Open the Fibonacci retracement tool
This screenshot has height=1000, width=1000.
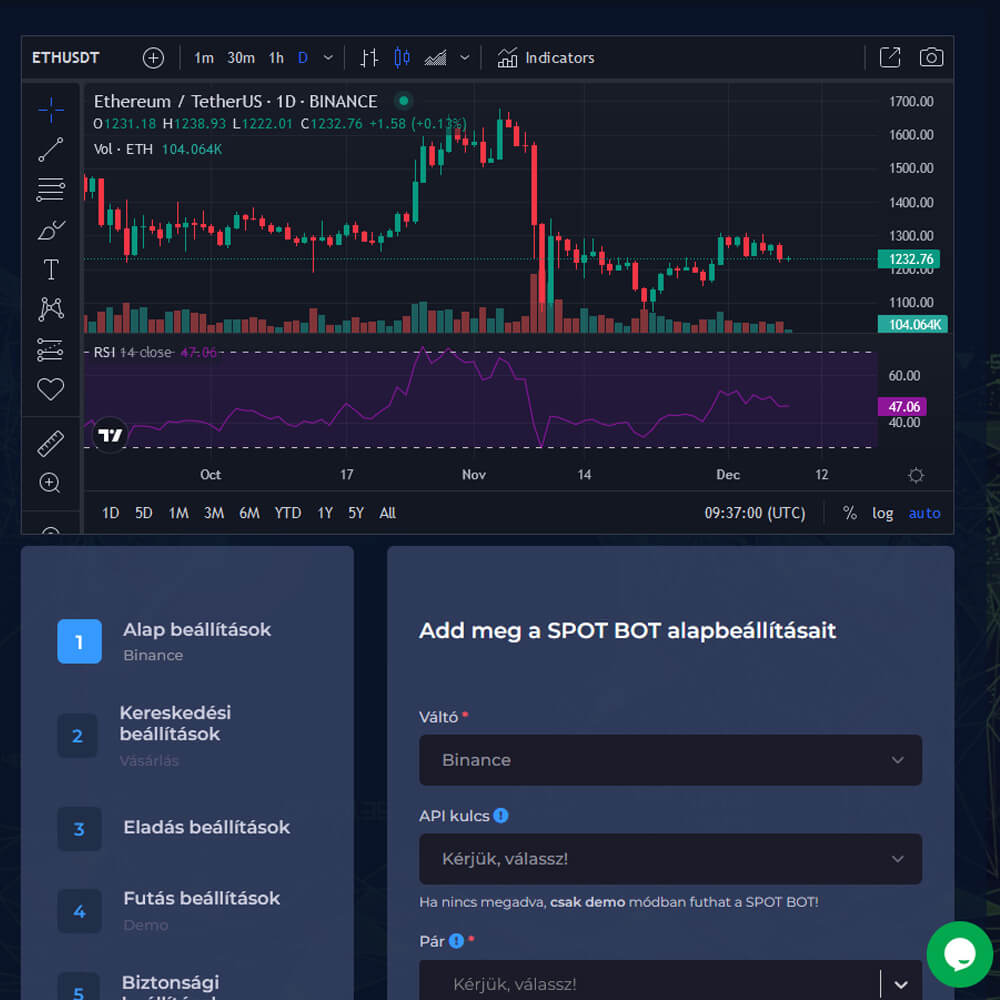click(50, 189)
